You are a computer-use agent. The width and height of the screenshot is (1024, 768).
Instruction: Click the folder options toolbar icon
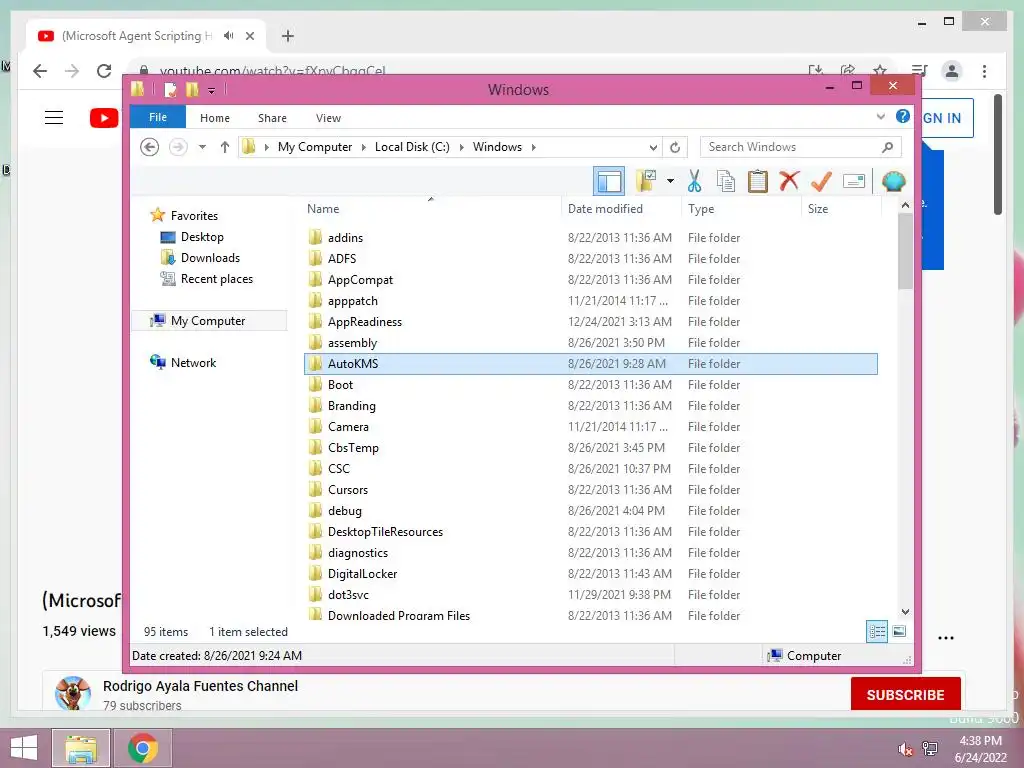click(646, 181)
